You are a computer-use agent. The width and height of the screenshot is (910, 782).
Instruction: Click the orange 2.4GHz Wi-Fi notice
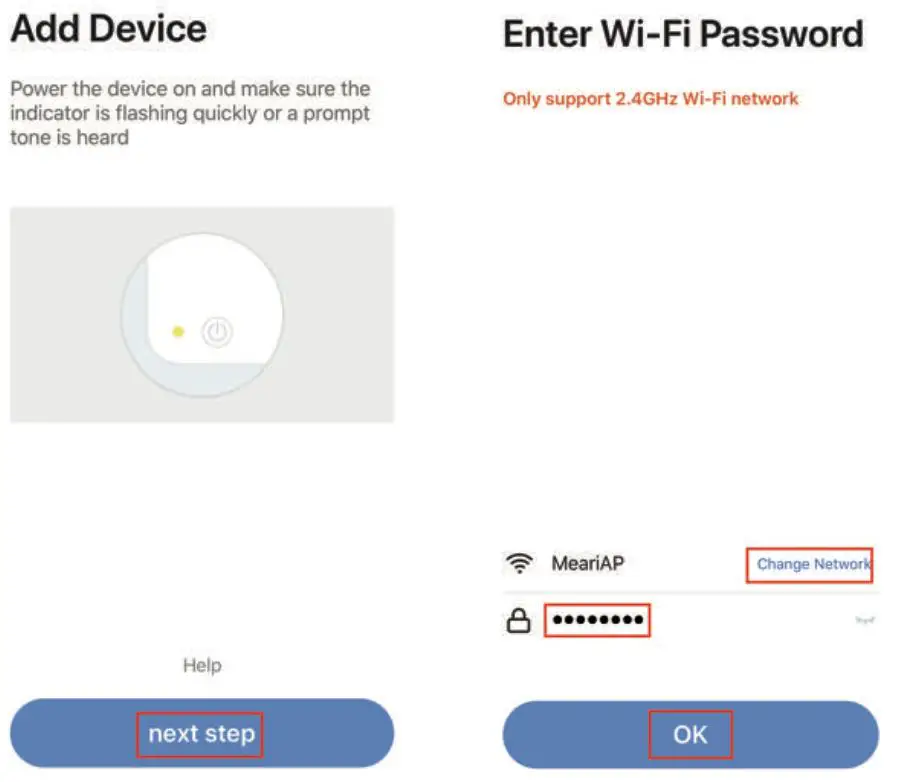(x=650, y=99)
